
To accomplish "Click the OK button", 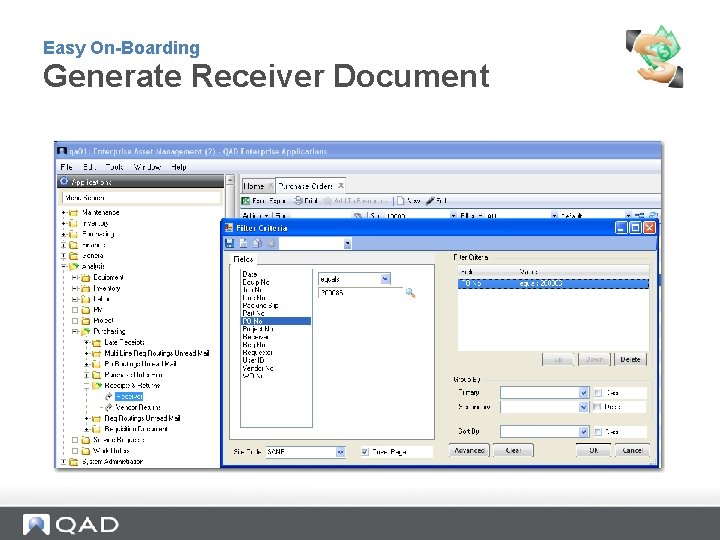I will pyautogui.click(x=593, y=450).
